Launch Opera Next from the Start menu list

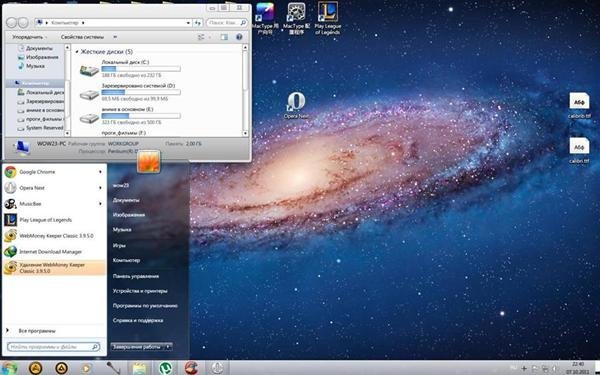click(54, 188)
